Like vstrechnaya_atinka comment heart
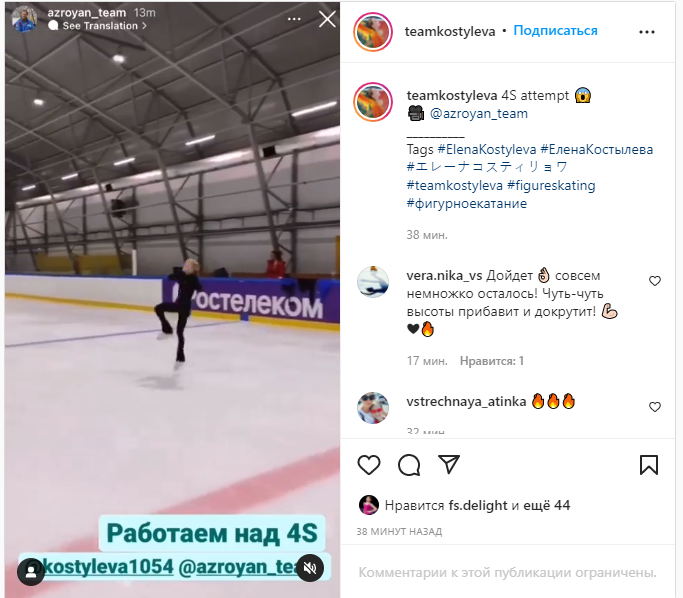This screenshot has height=598, width=683. pyautogui.click(x=655, y=407)
